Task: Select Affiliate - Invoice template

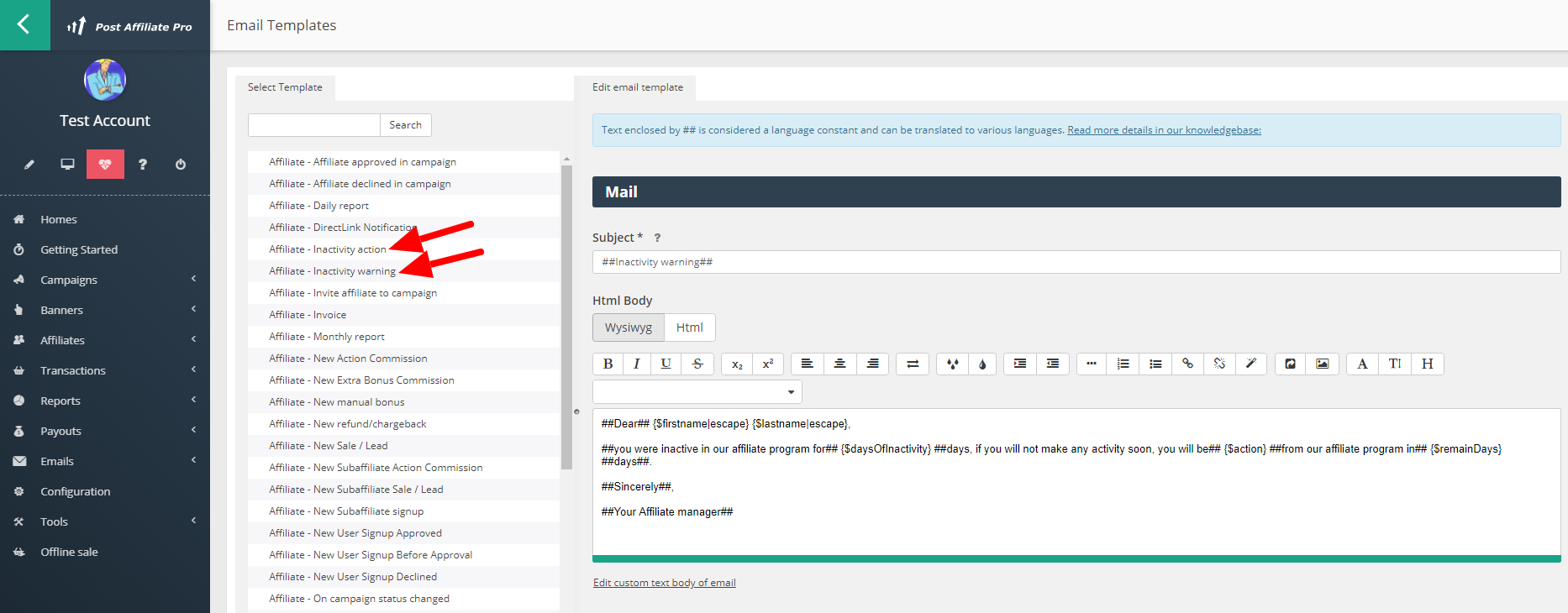Action: click(403, 315)
